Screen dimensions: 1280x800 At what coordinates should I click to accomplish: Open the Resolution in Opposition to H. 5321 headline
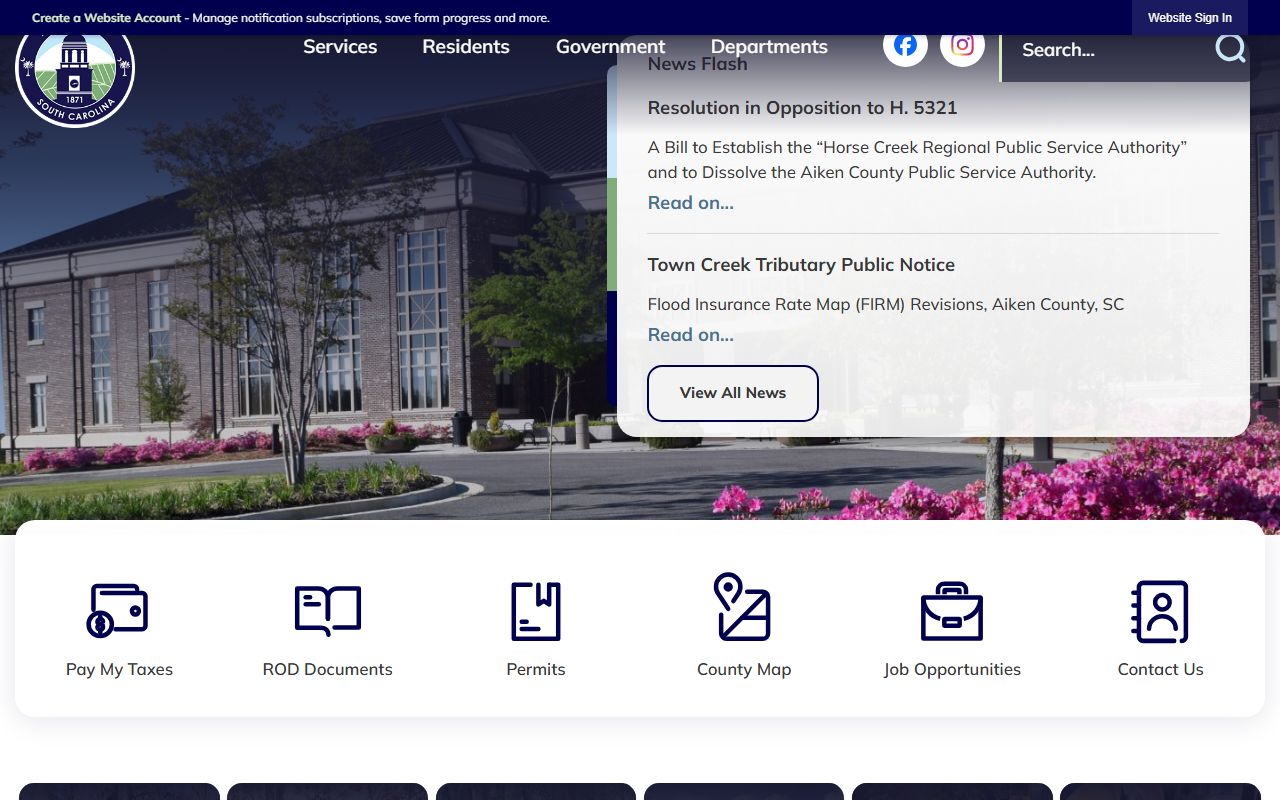coord(802,108)
